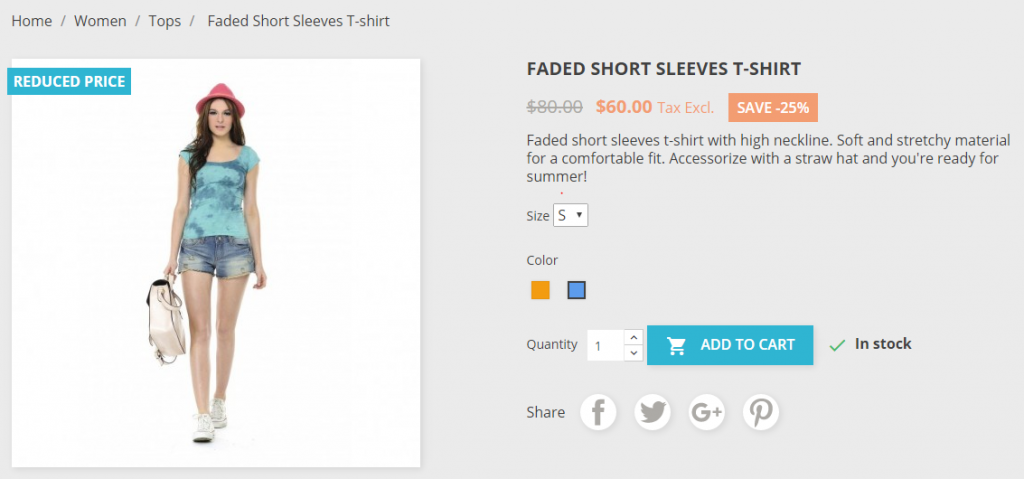Share product on Google Plus

pyautogui.click(x=706, y=412)
